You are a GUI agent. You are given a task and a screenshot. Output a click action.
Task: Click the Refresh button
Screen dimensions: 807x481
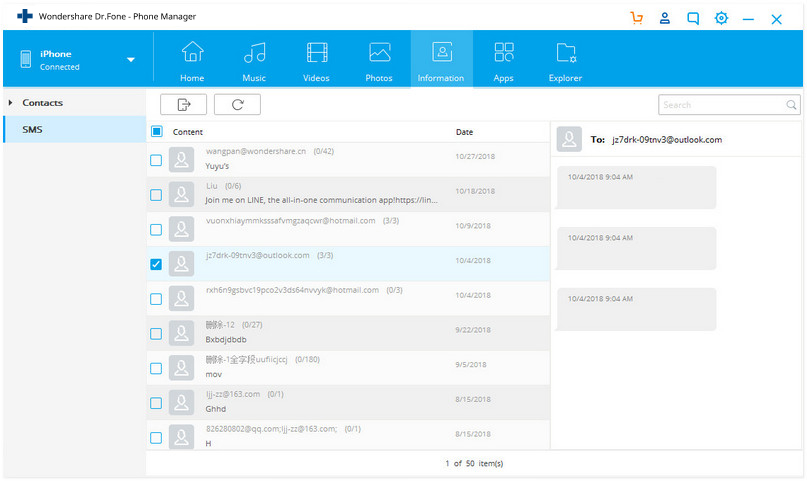click(x=237, y=105)
